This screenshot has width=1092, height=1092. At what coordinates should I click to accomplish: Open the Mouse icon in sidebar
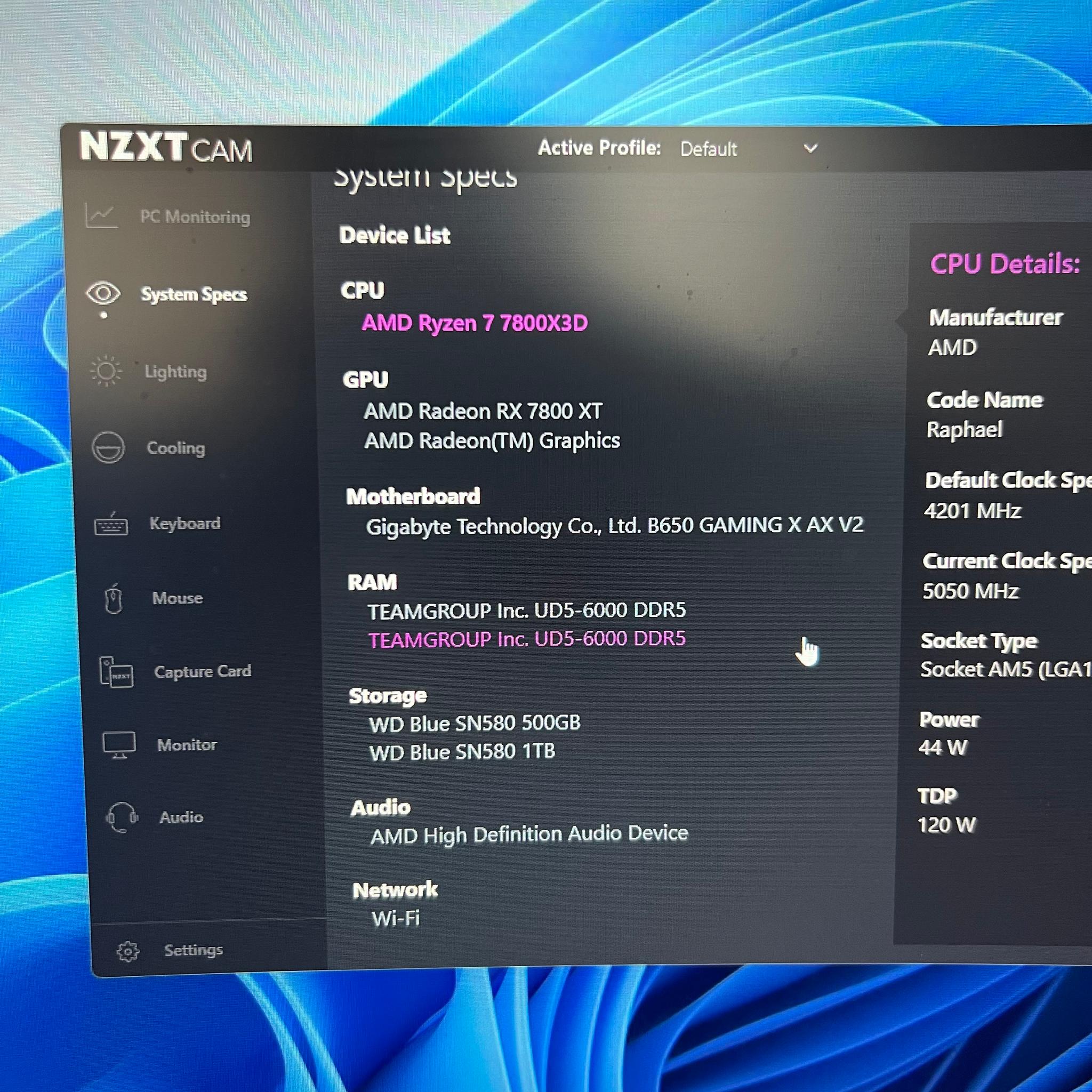click(x=114, y=598)
